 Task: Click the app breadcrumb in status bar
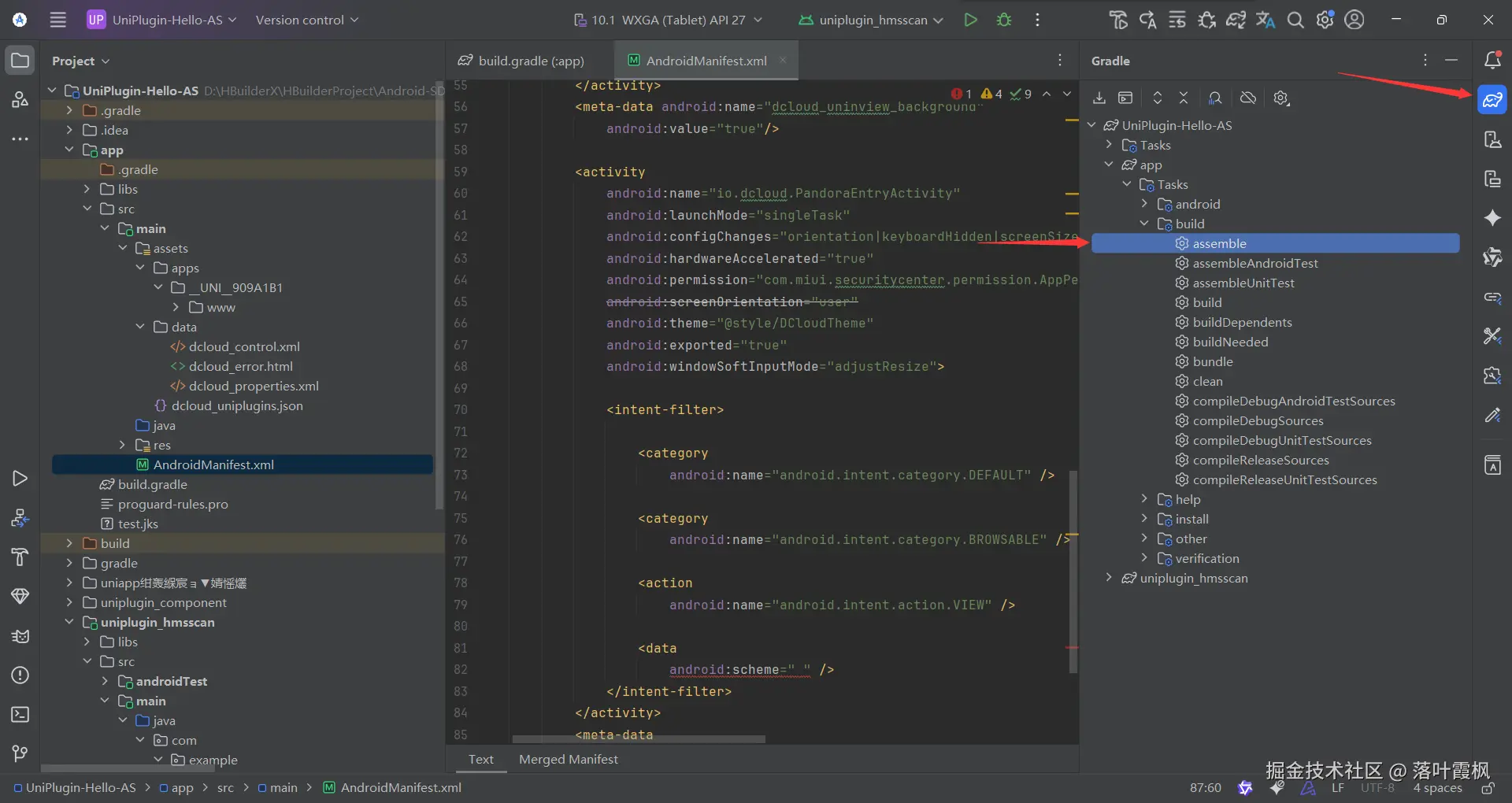[x=182, y=787]
